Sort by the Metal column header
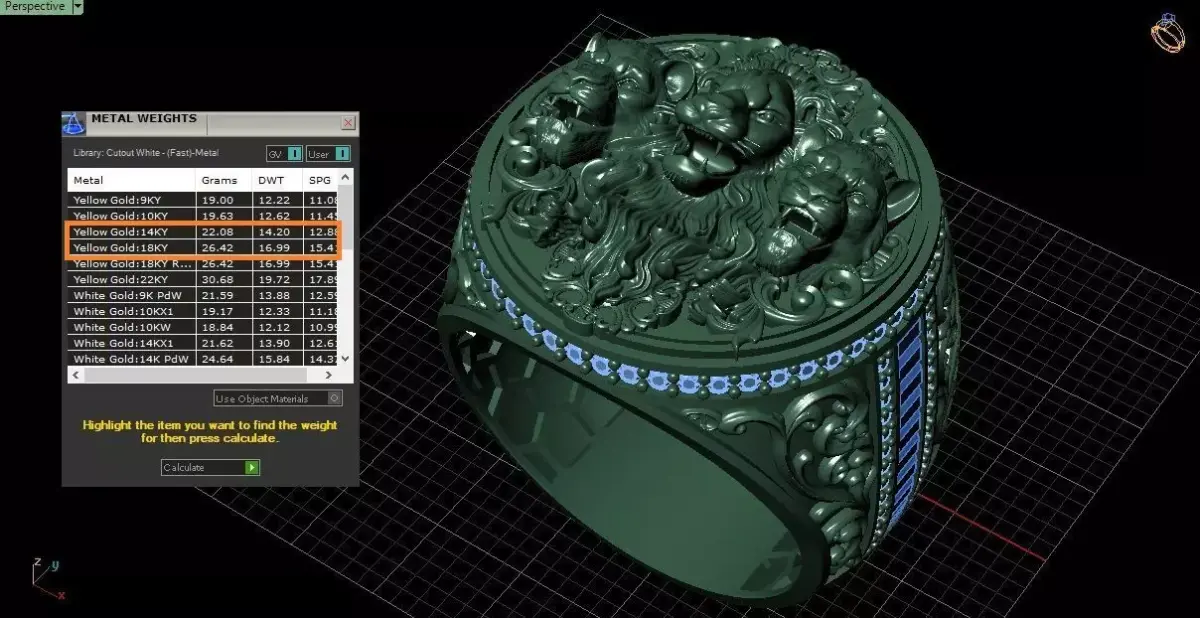Viewport: 1200px width, 618px height. tap(131, 181)
